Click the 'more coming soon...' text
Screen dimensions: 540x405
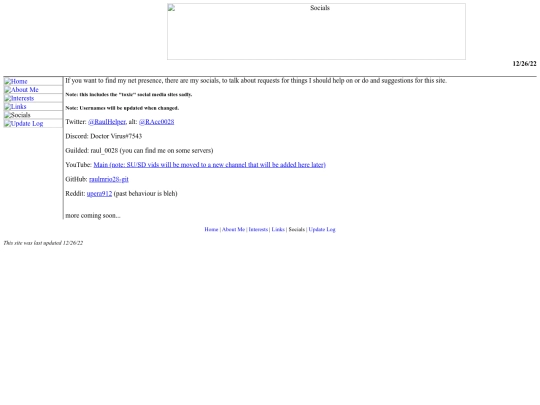93,216
